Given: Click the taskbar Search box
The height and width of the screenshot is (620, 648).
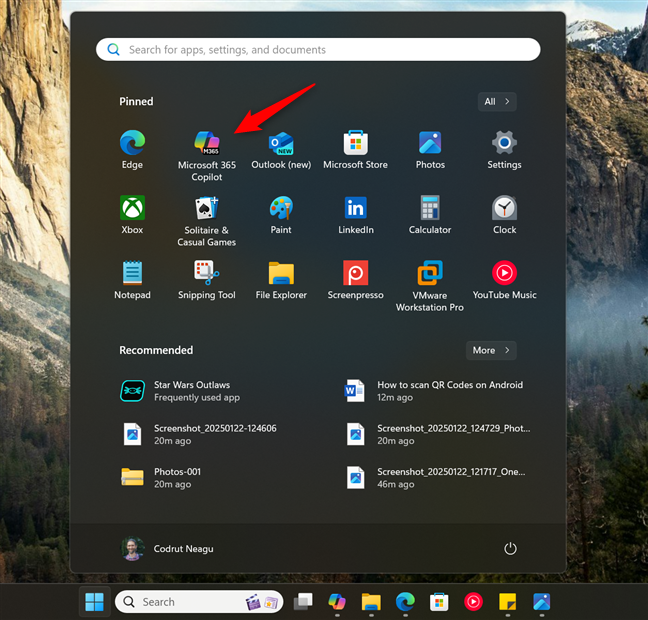Looking at the screenshot, I should click(x=199, y=602).
